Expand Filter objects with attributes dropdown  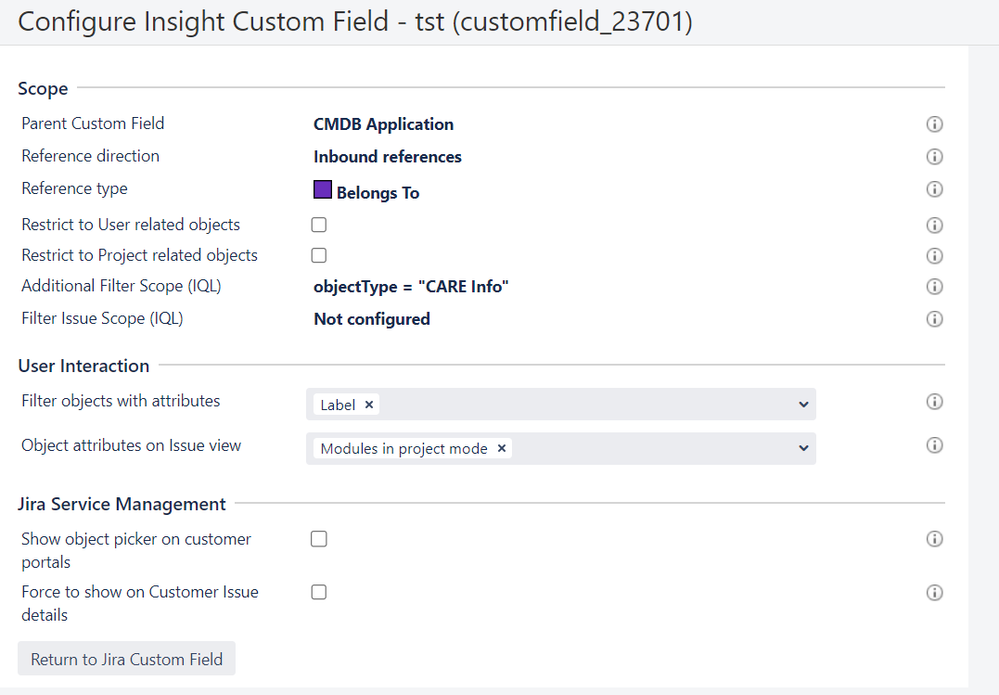pyautogui.click(x=803, y=405)
